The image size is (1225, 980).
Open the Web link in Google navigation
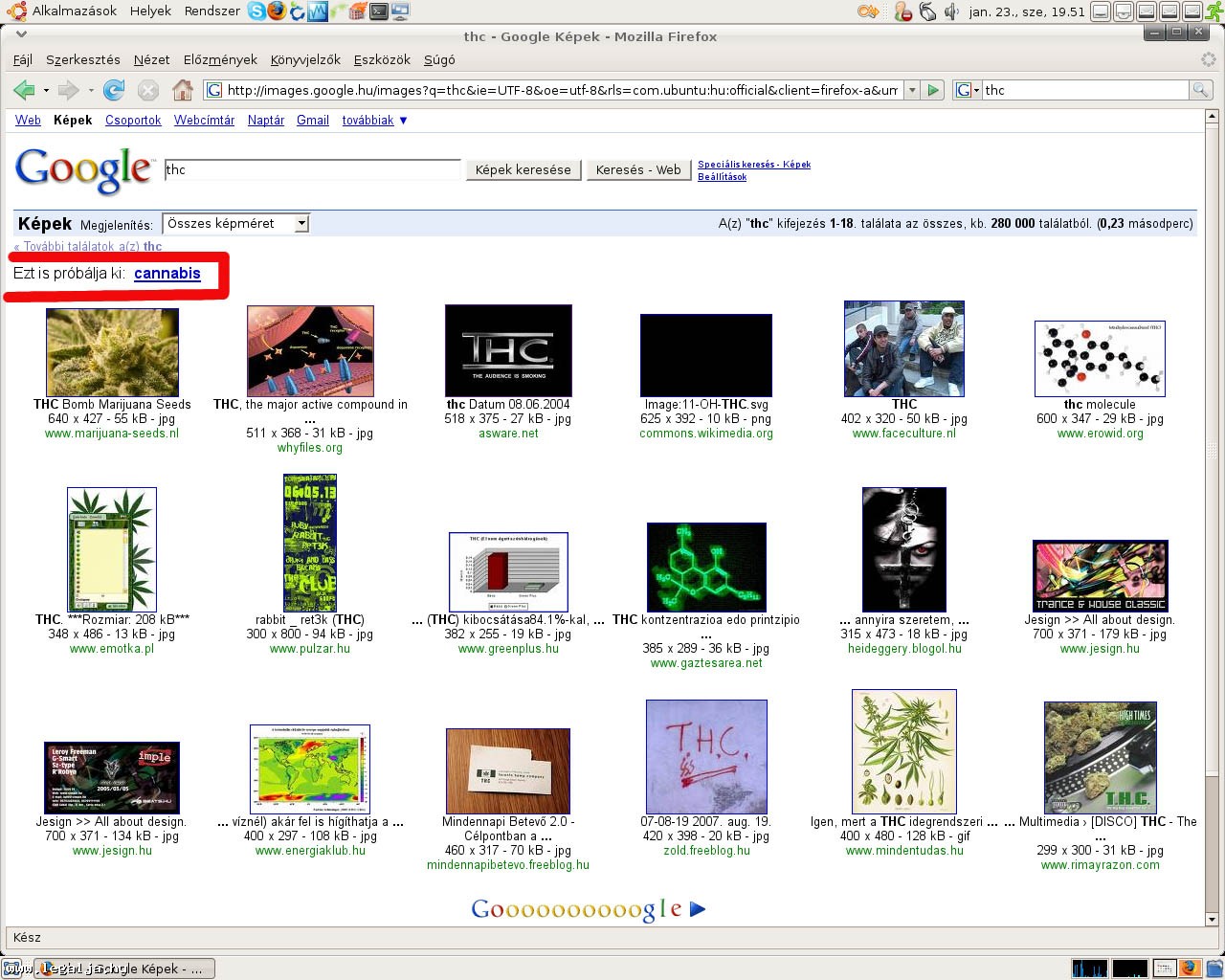[x=28, y=121]
